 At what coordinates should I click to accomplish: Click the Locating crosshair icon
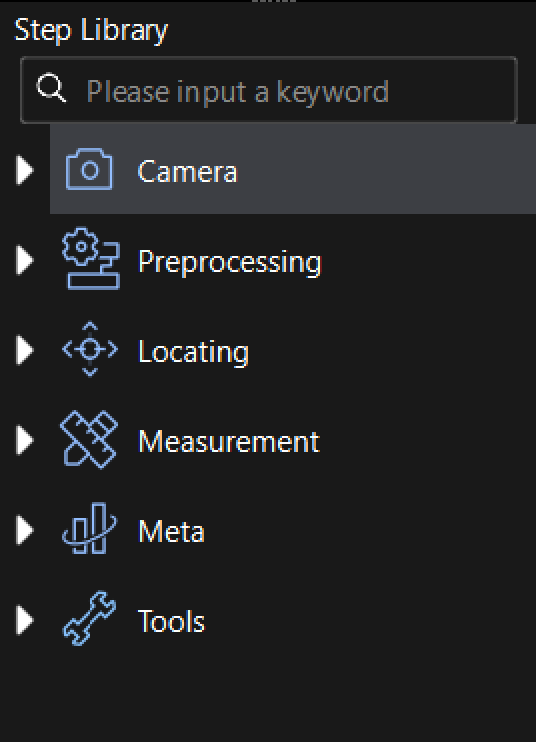click(x=90, y=349)
